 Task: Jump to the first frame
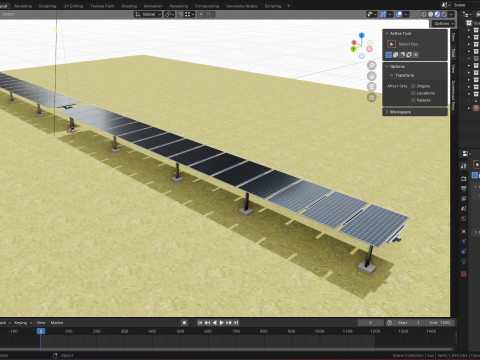pyautogui.click(x=200, y=323)
